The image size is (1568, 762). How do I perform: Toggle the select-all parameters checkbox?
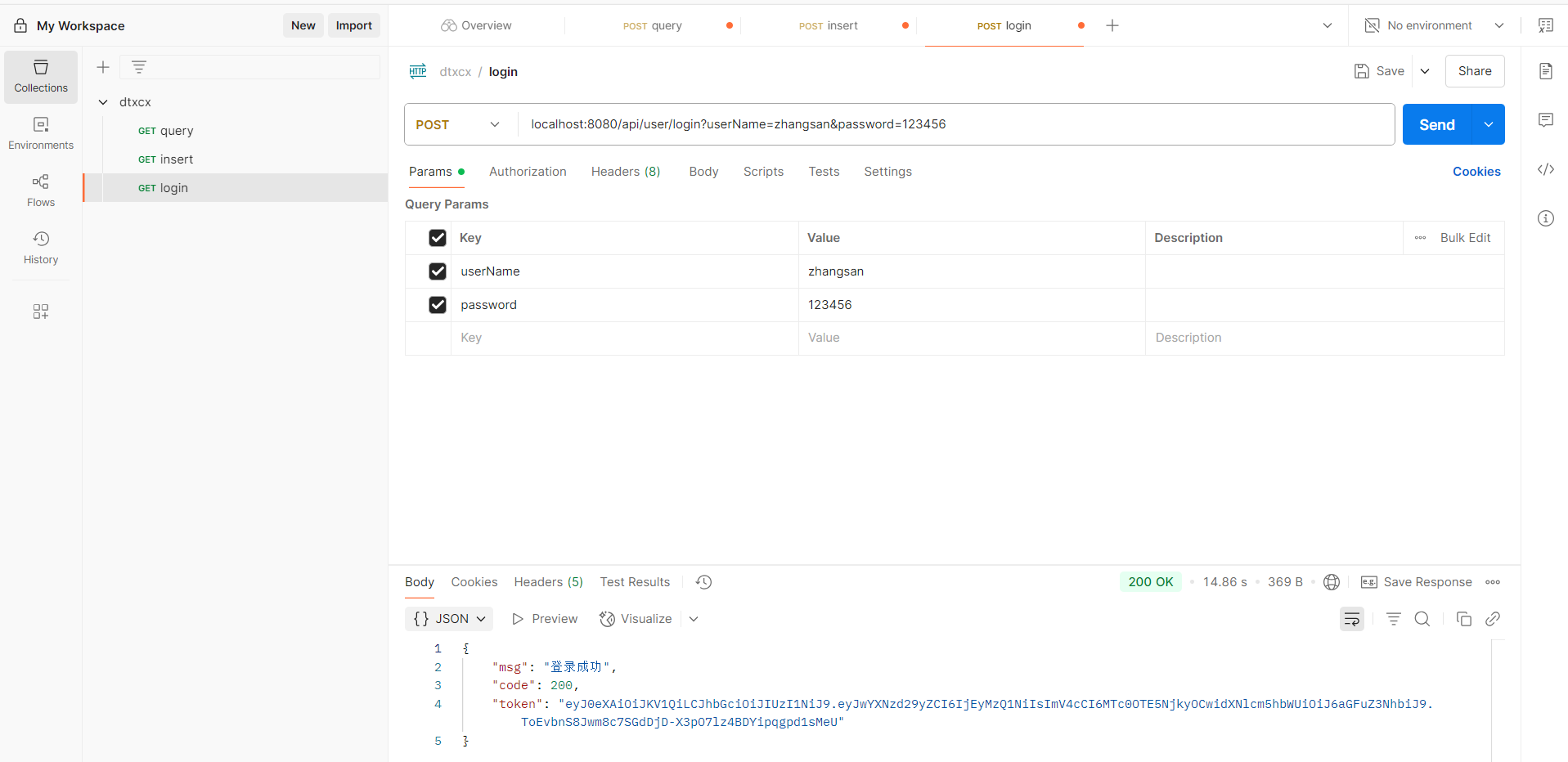pos(438,237)
